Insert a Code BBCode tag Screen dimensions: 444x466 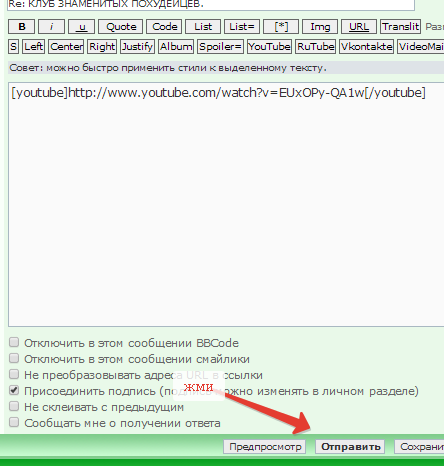[164, 26]
